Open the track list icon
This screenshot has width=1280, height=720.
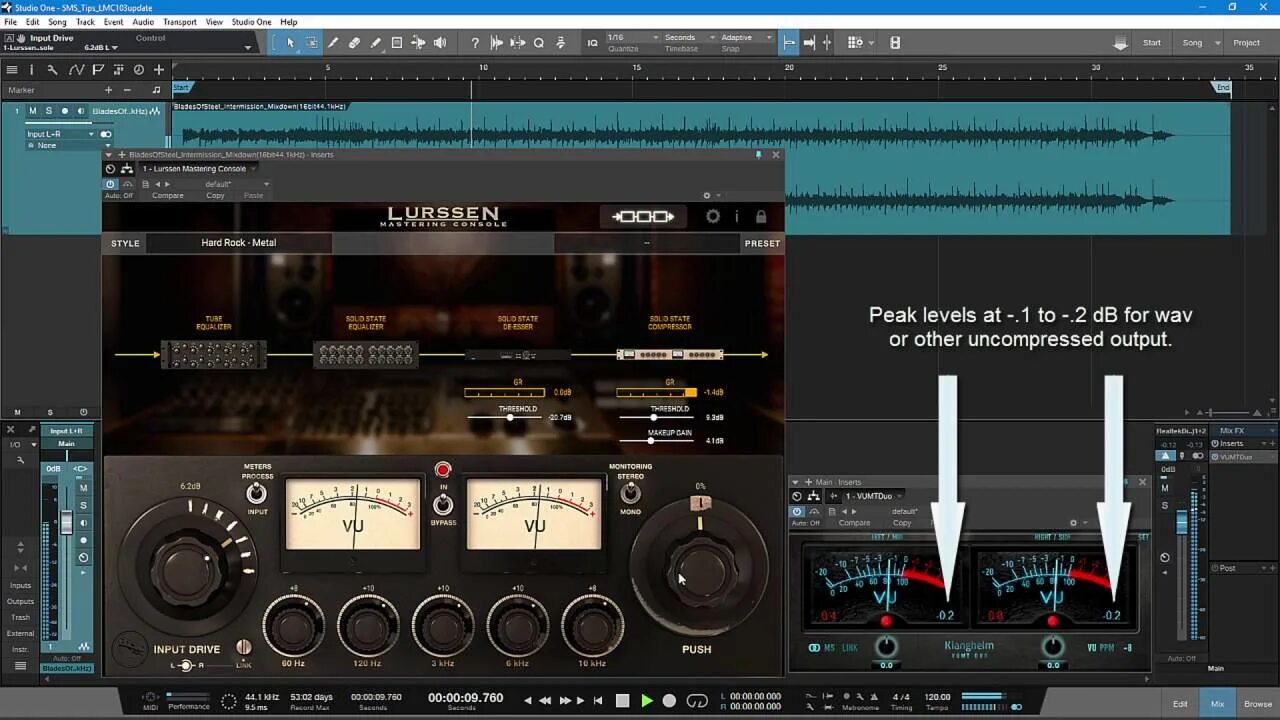[12, 70]
